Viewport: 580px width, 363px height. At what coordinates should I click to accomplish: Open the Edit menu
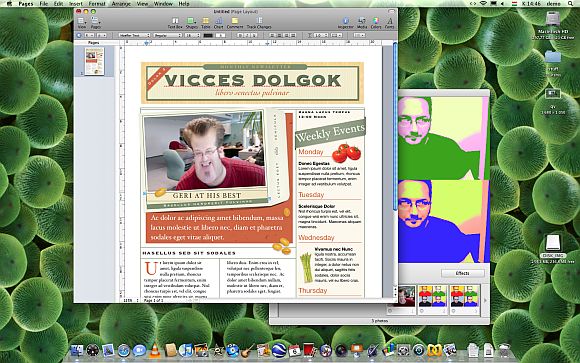click(58, 4)
